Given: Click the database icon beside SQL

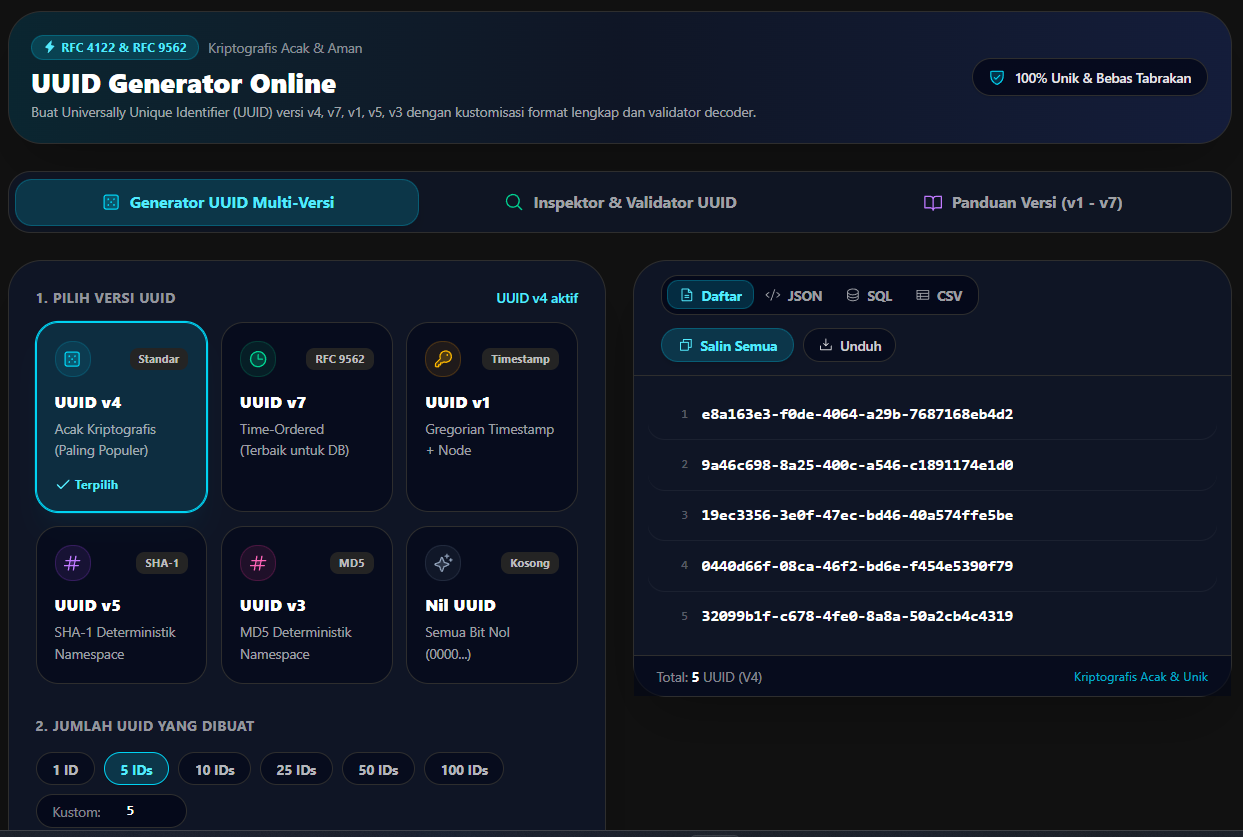Looking at the screenshot, I should click(x=853, y=295).
